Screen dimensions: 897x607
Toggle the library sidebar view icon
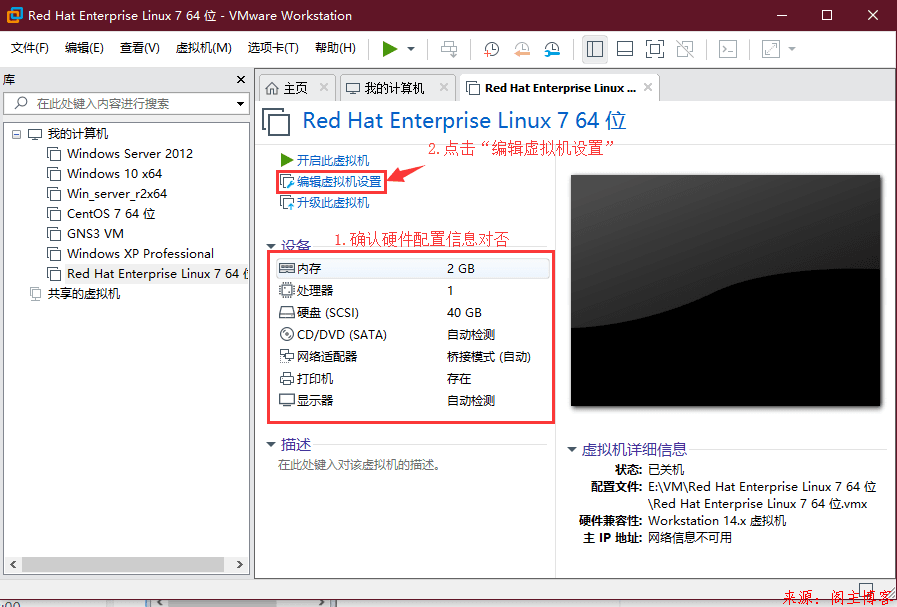[x=595, y=49]
